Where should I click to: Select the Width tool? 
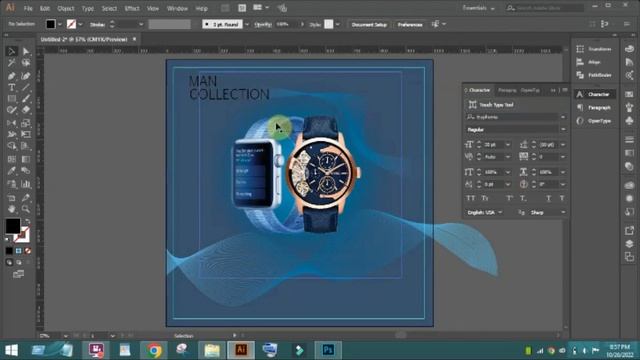[x=11, y=134]
